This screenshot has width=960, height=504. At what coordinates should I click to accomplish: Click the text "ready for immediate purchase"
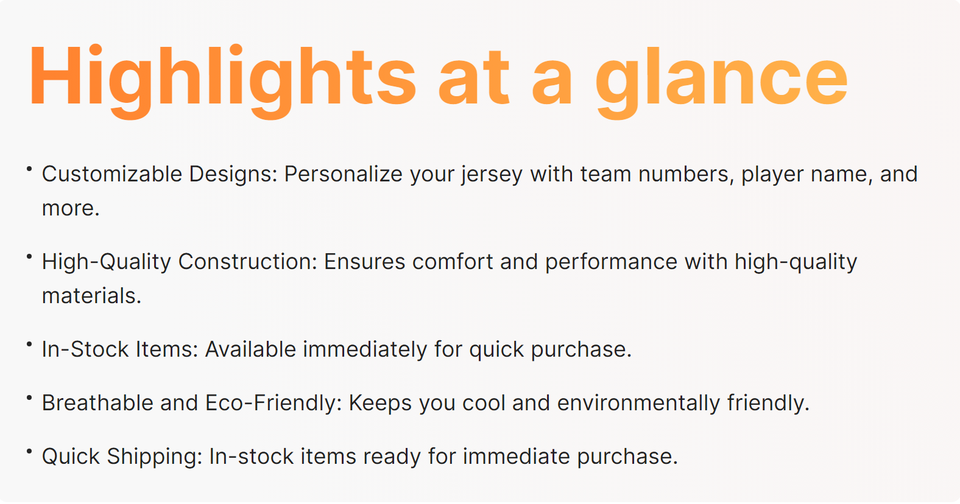[535, 457]
